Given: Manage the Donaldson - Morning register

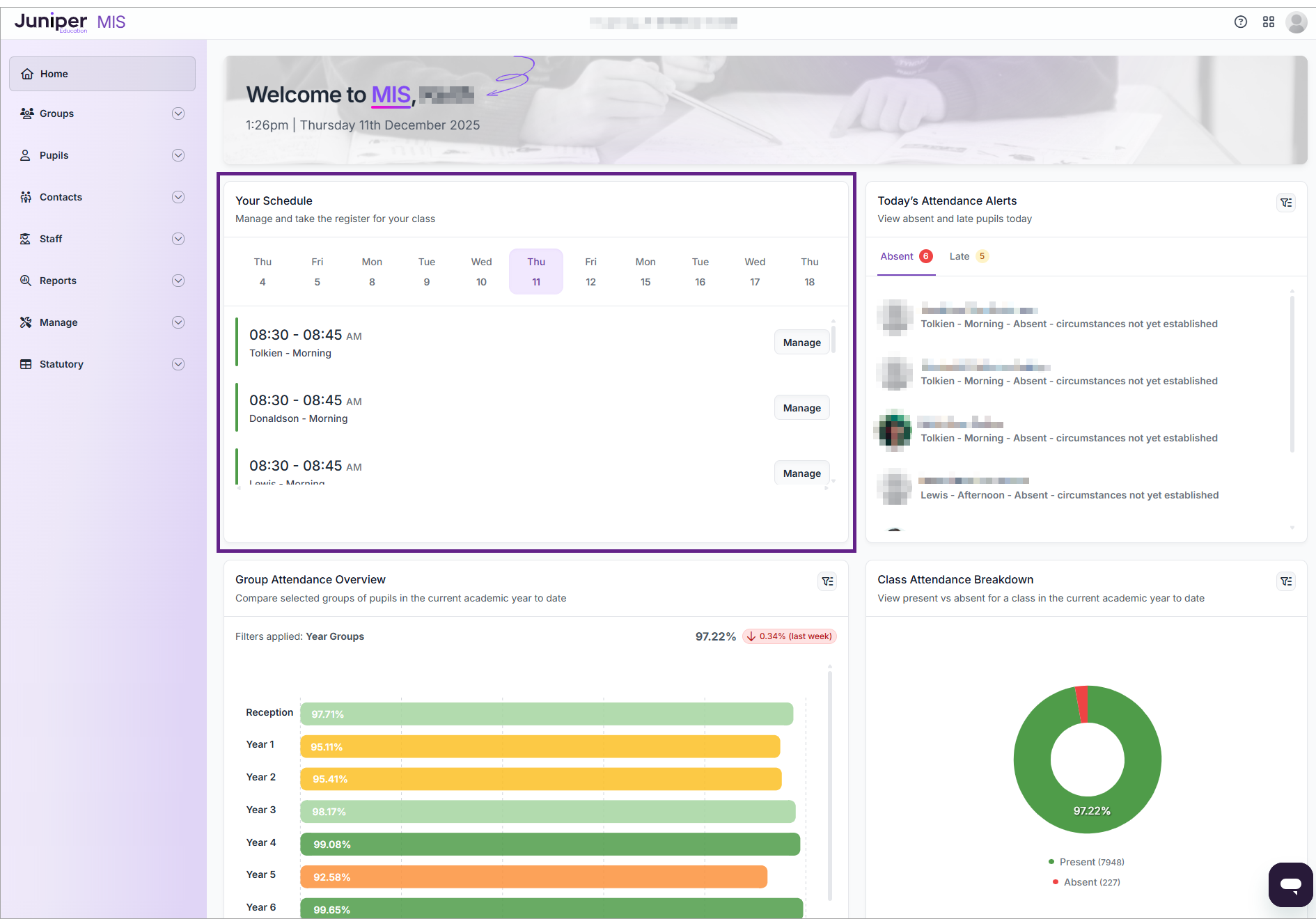Looking at the screenshot, I should pos(801,408).
